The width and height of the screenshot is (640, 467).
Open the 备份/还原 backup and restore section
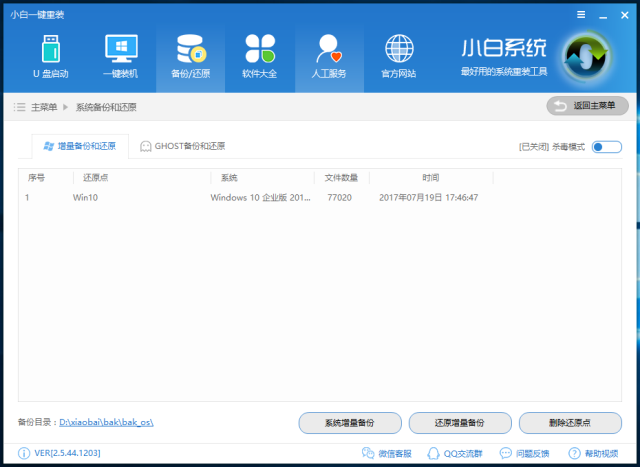click(x=190, y=56)
